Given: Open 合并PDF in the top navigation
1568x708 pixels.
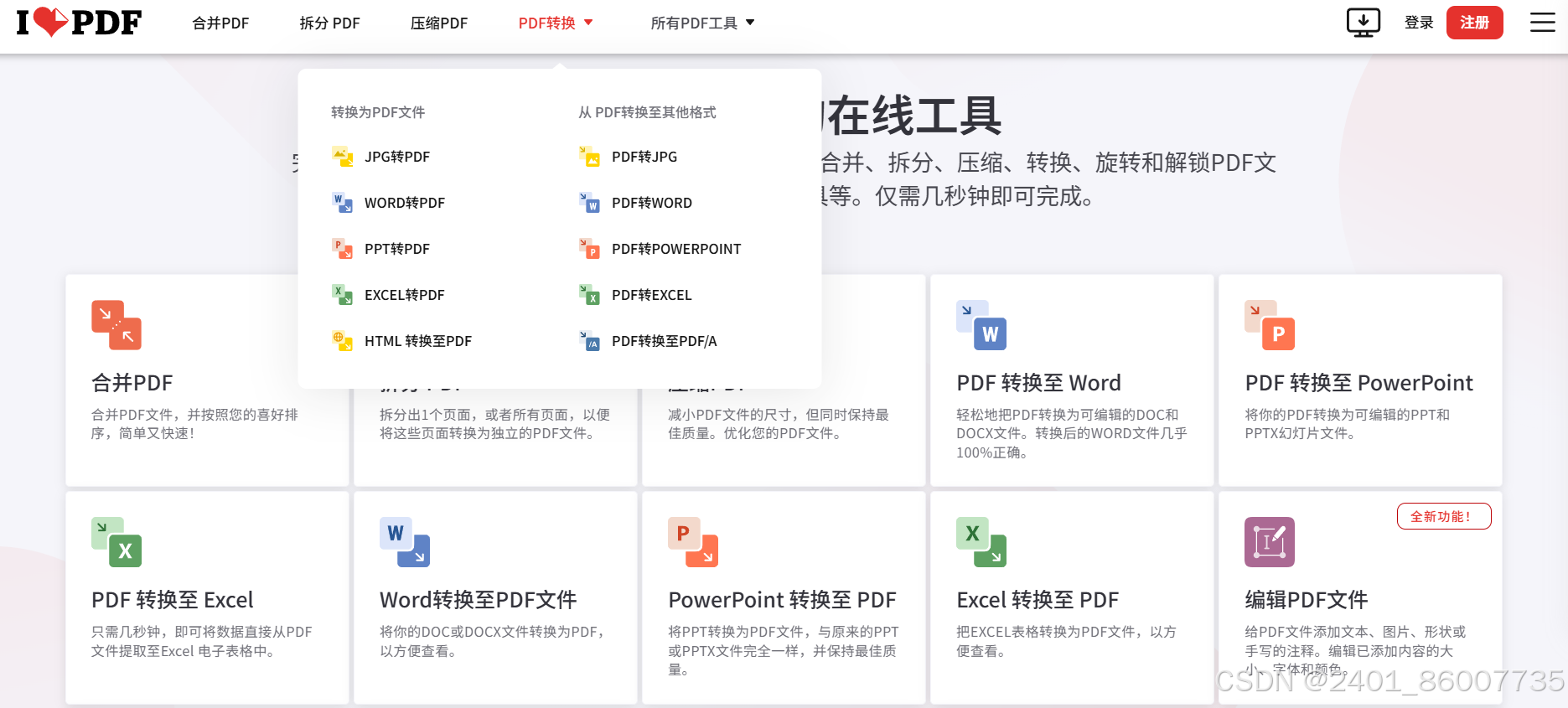Looking at the screenshot, I should pos(220,23).
